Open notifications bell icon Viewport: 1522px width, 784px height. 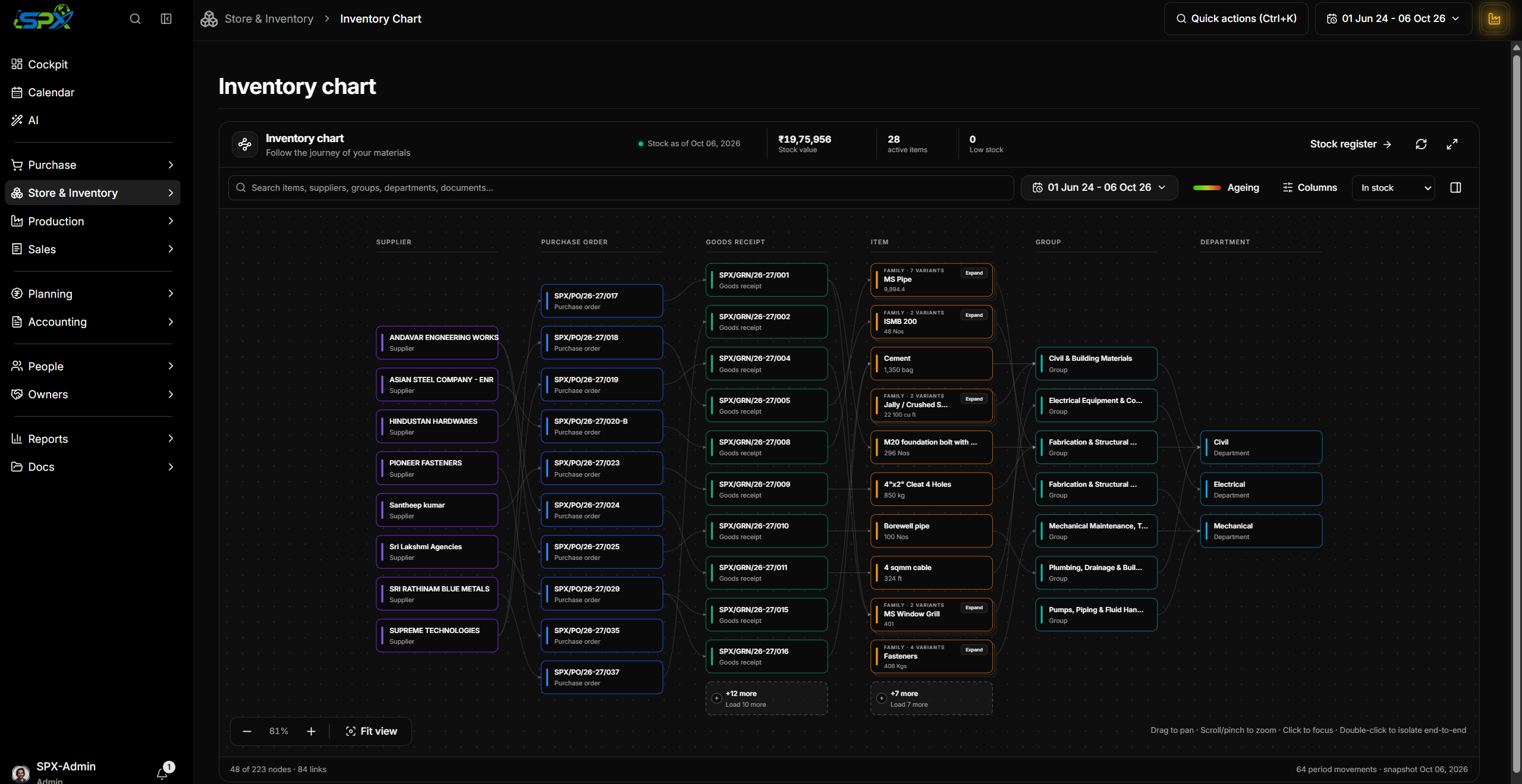(x=162, y=773)
